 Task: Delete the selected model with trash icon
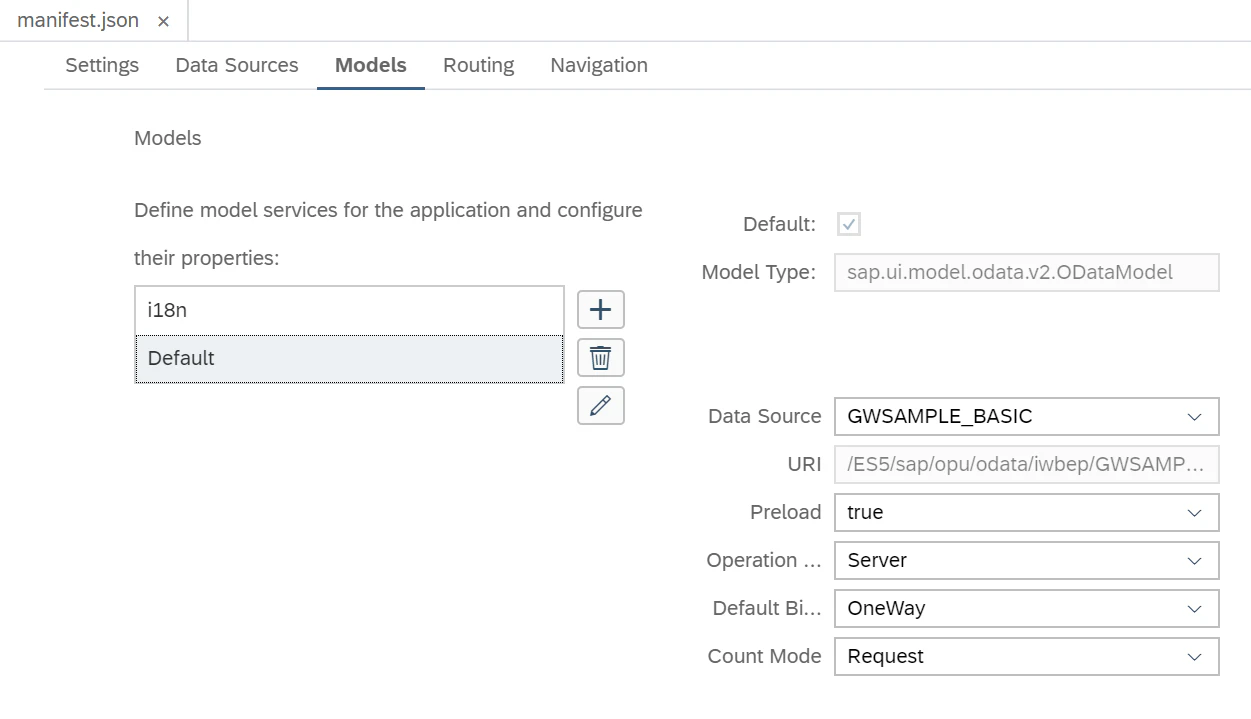(601, 358)
